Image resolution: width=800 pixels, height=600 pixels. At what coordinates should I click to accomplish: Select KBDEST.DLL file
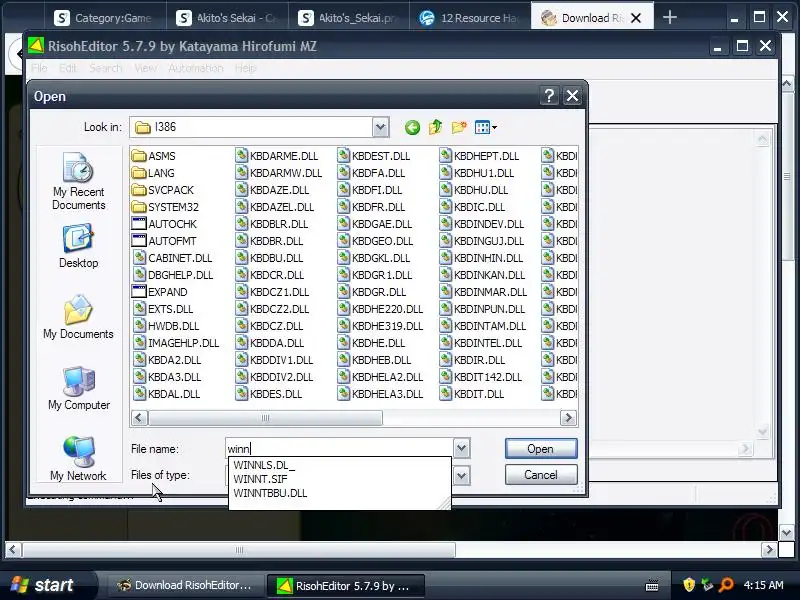(374, 156)
